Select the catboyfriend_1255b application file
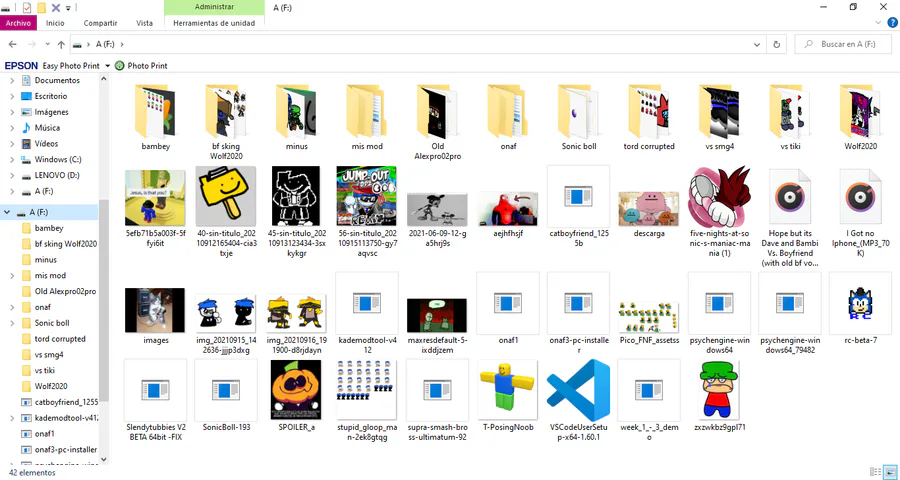This screenshot has width=900, height=480. (579, 196)
